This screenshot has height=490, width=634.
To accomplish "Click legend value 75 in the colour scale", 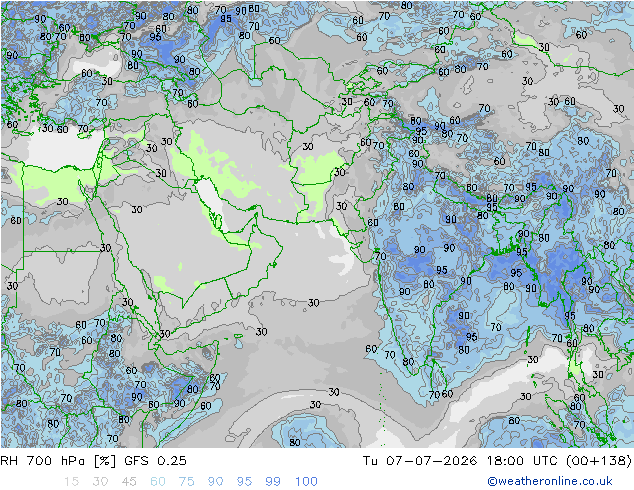I will (x=186, y=482).
